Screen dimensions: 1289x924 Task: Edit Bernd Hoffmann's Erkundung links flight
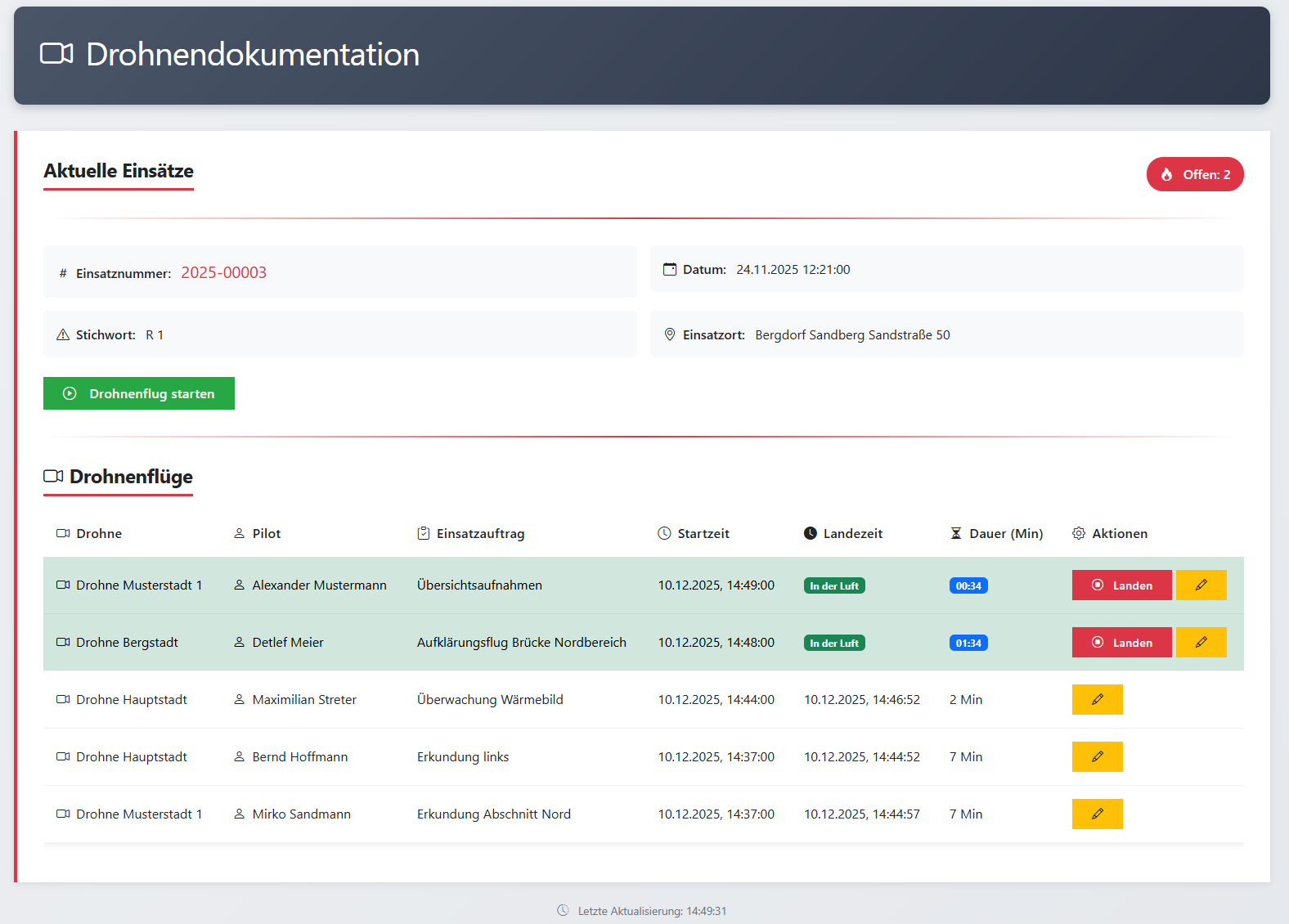pyautogui.click(x=1097, y=757)
